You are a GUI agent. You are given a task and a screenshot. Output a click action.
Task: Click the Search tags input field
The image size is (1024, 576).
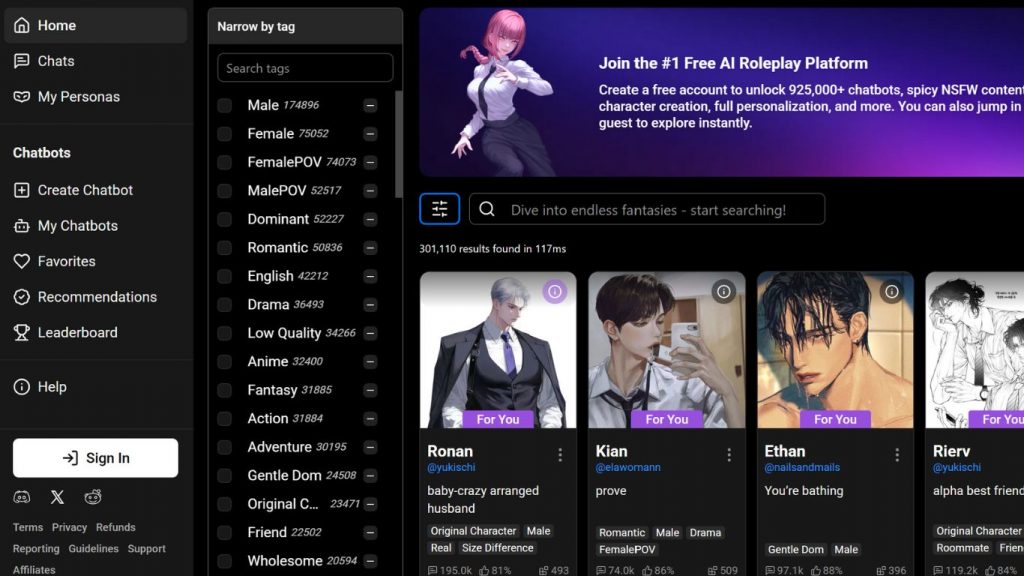304,68
